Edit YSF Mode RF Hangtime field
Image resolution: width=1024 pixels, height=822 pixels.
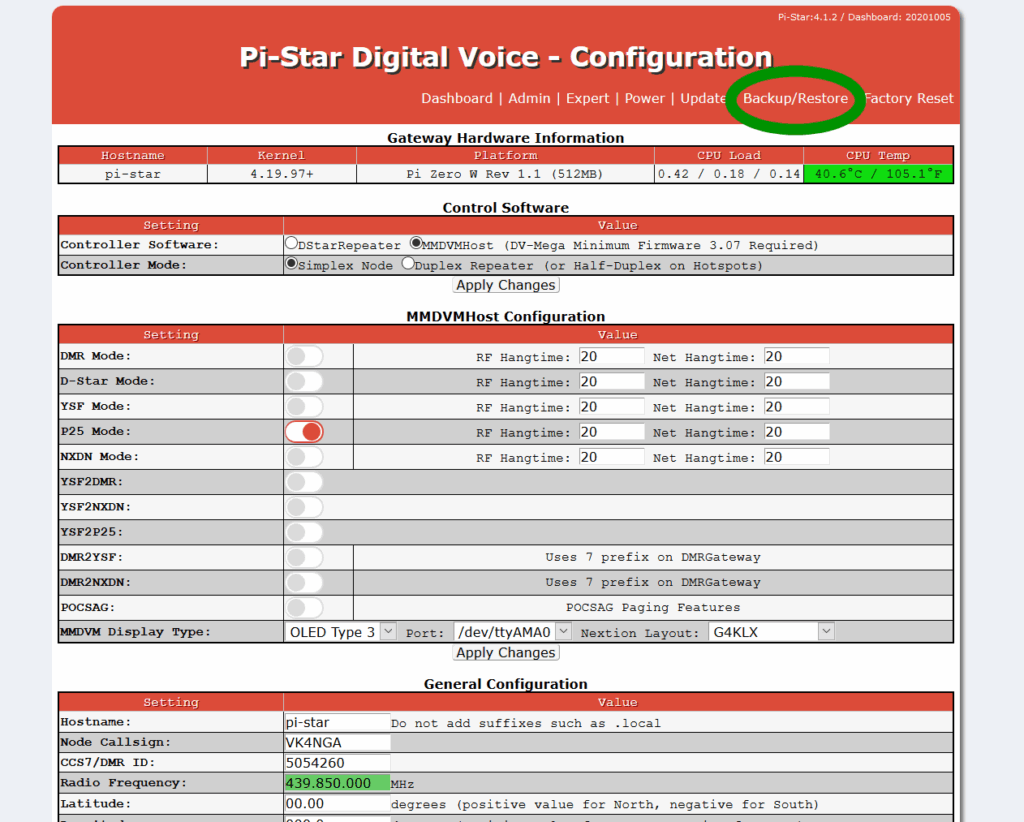[611, 407]
